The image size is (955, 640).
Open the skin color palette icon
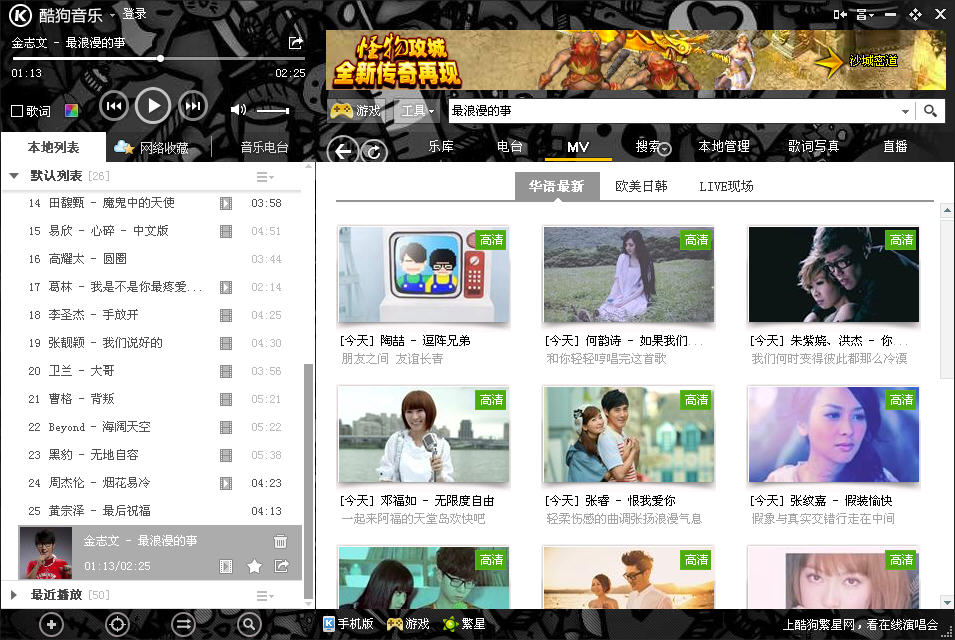tap(71, 111)
